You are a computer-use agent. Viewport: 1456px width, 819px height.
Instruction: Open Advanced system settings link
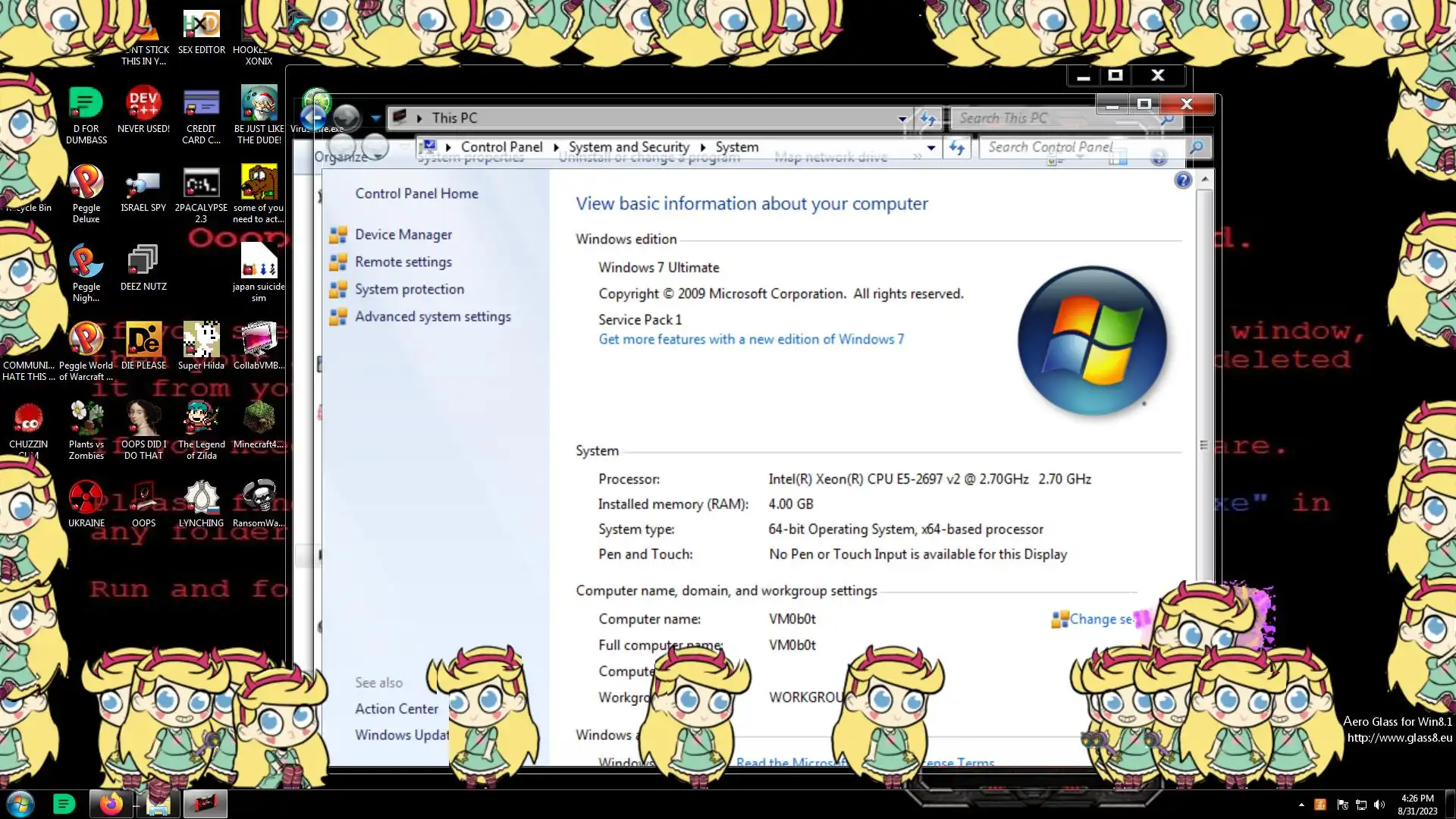[432, 317]
